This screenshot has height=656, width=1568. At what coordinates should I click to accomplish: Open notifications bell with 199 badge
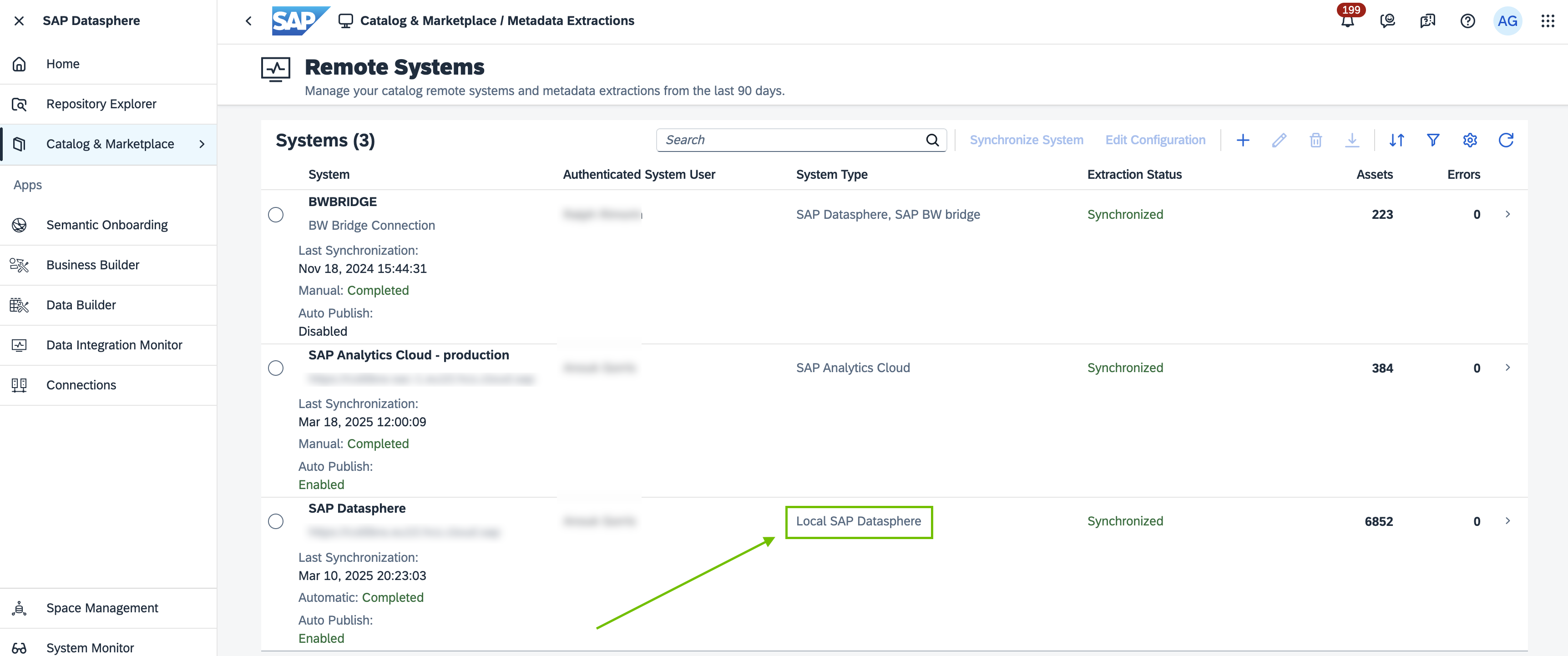[x=1348, y=21]
